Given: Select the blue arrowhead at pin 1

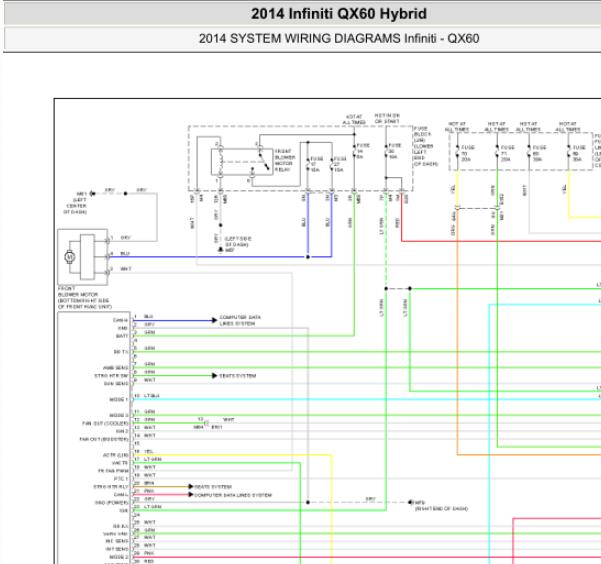Looking at the screenshot, I should point(215,320).
